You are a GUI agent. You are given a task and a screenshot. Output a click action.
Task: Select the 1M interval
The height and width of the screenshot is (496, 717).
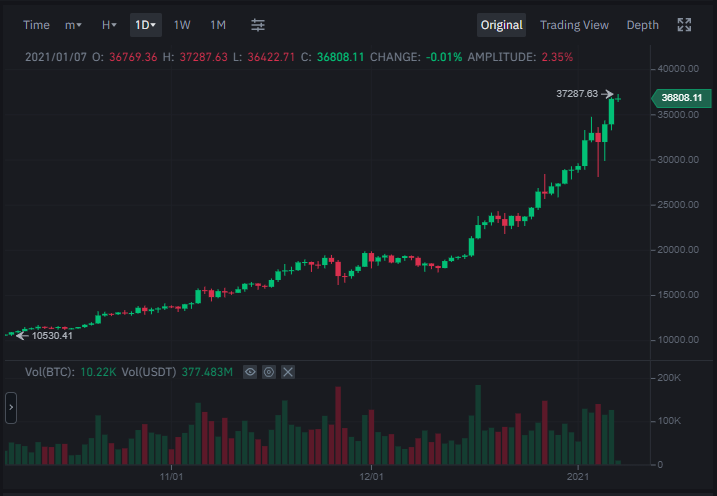point(218,25)
